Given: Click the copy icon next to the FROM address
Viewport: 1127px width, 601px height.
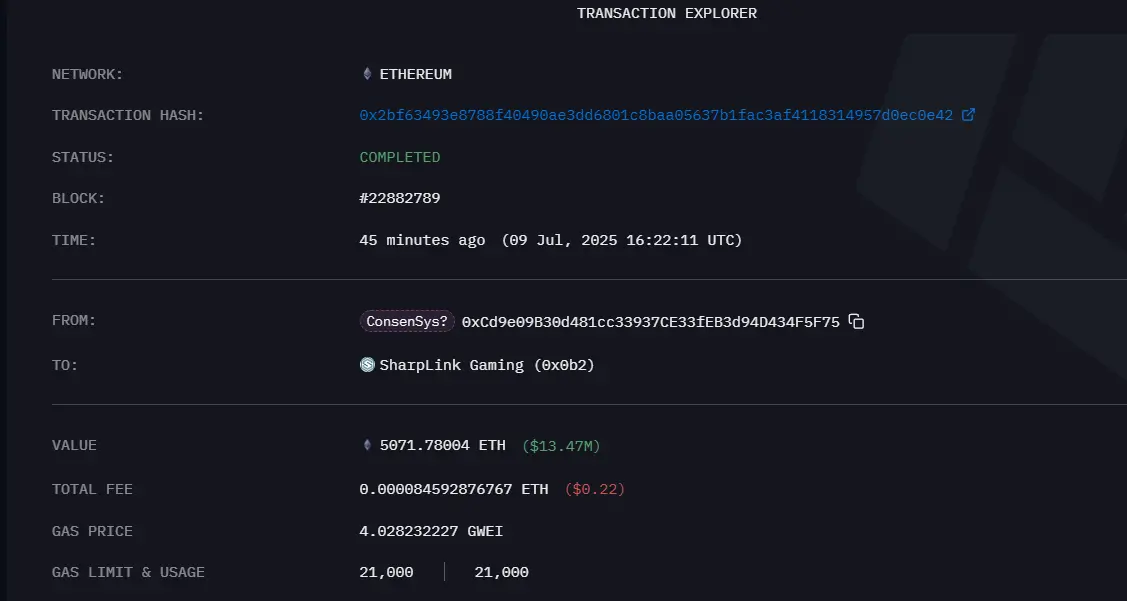Looking at the screenshot, I should pos(856,321).
